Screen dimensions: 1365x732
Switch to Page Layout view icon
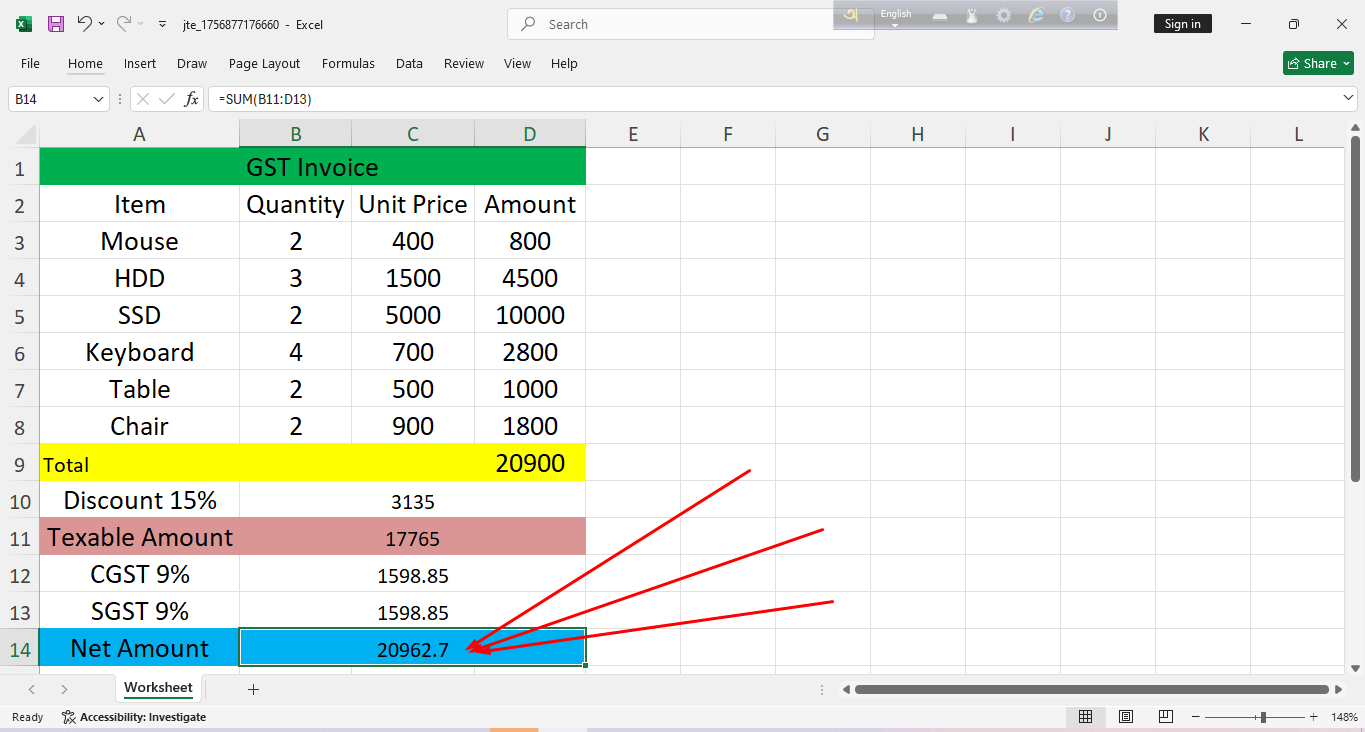tap(1126, 717)
